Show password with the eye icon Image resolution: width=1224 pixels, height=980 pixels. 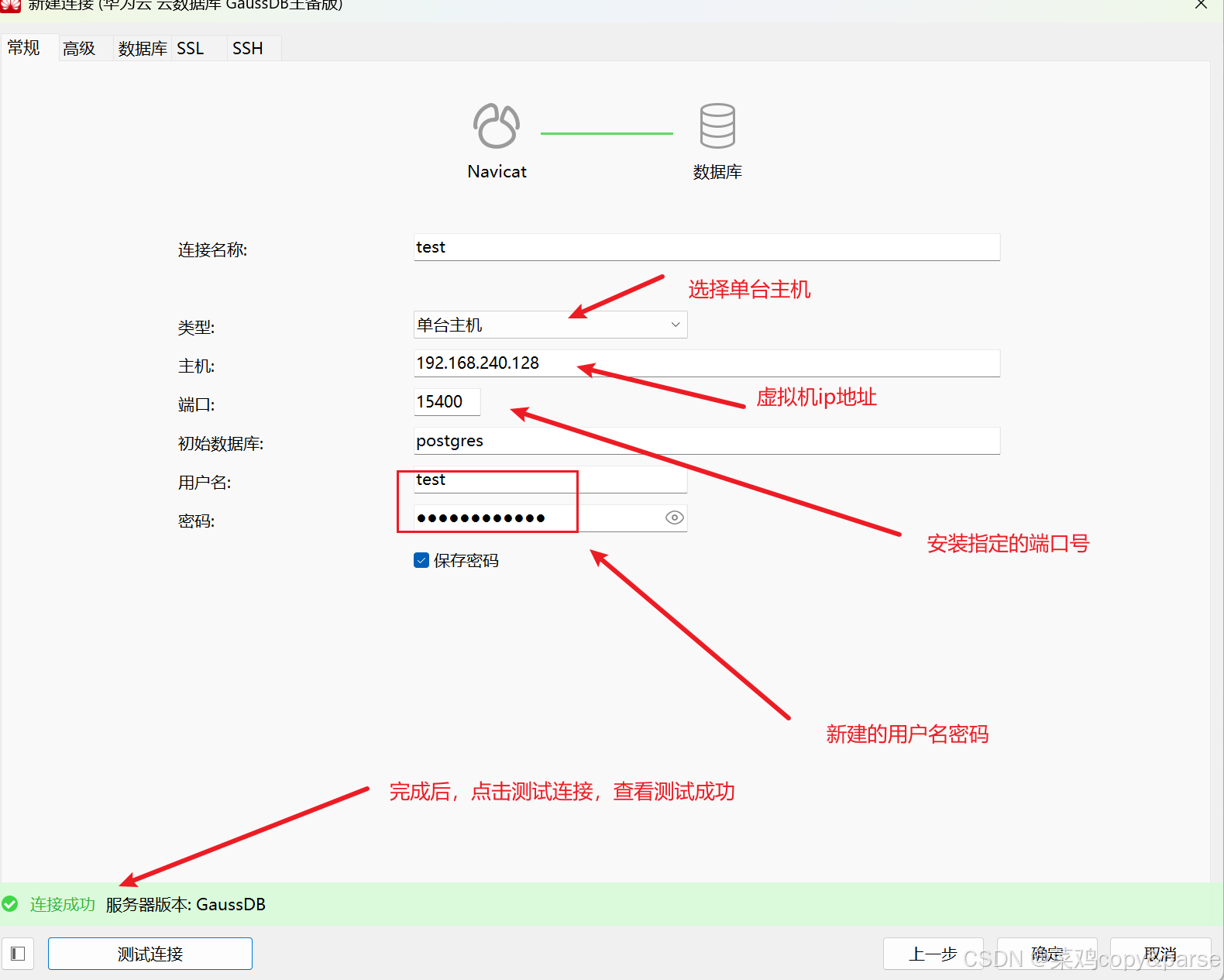675,518
